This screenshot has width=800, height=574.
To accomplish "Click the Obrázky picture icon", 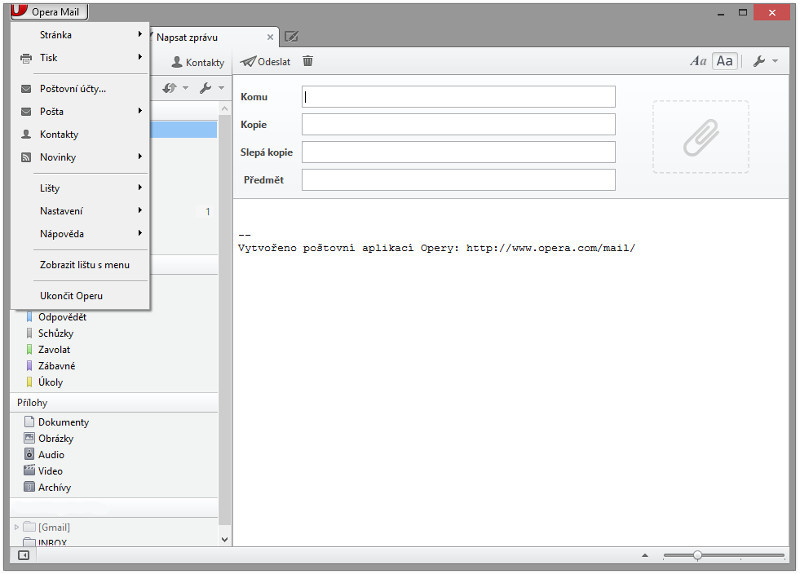I will (x=29, y=438).
